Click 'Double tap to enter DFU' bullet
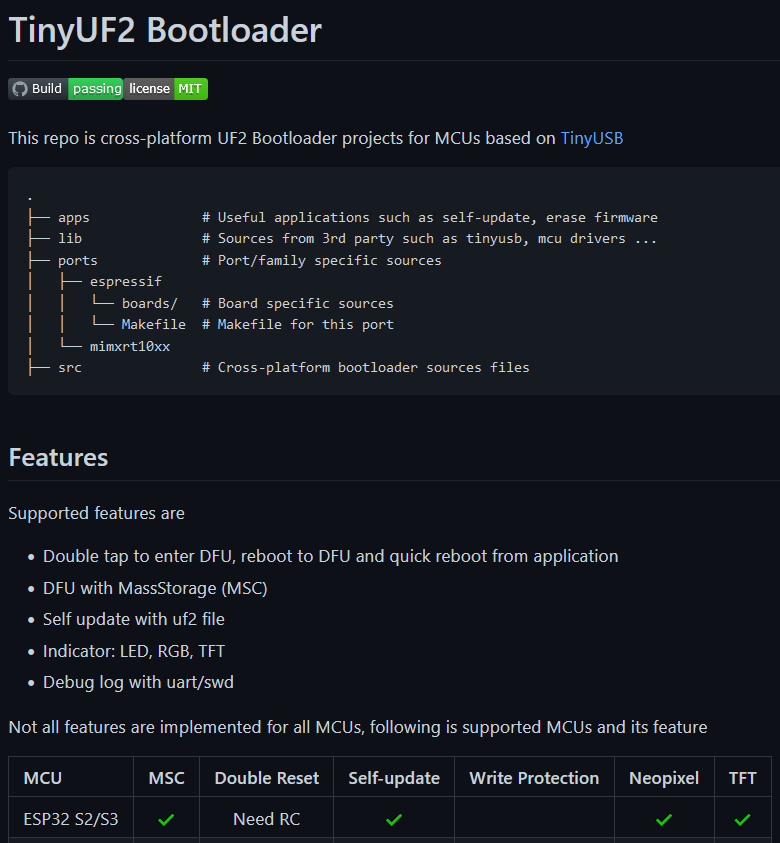This screenshot has width=780, height=843. (331, 556)
